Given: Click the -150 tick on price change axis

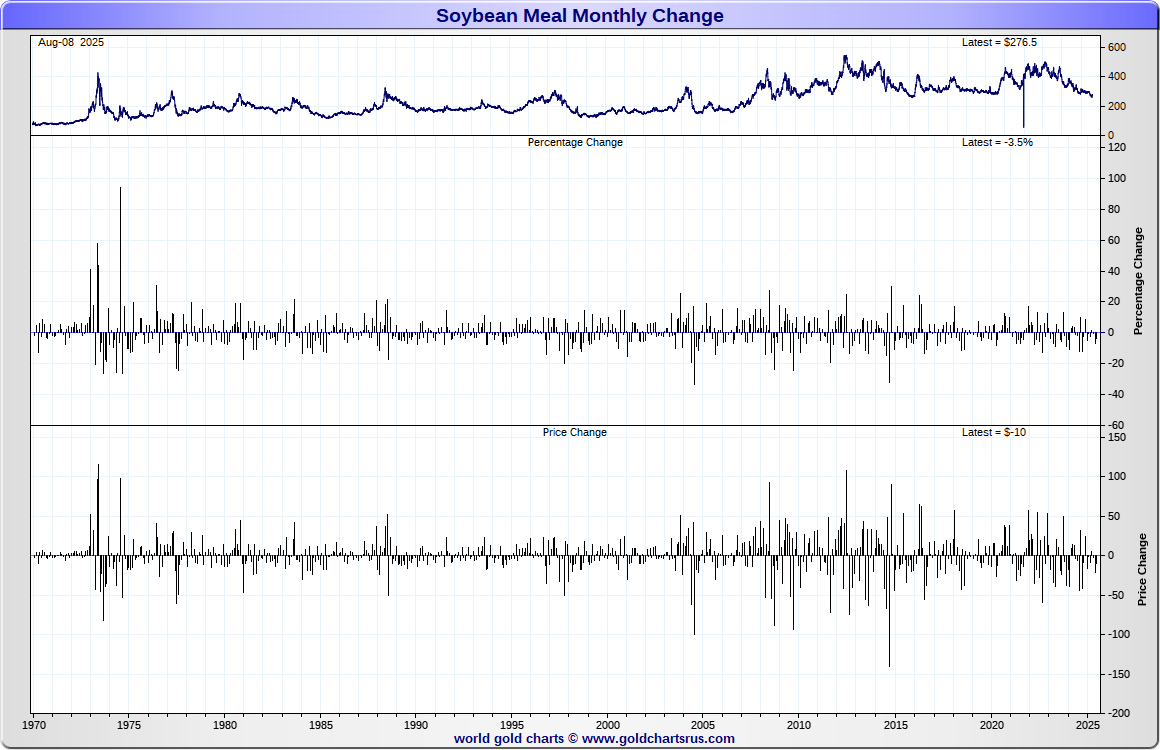Looking at the screenshot, I should 1118,674.
